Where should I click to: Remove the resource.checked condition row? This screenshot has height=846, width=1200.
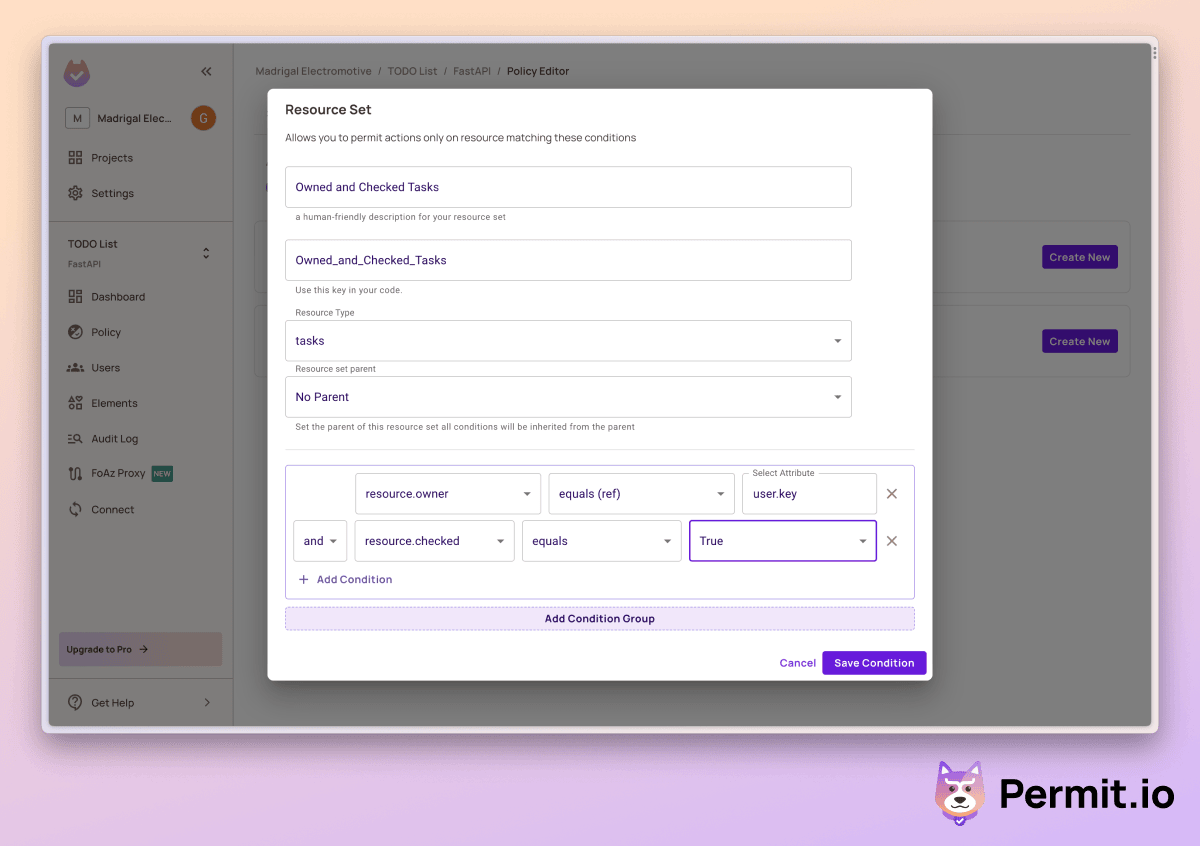point(892,541)
